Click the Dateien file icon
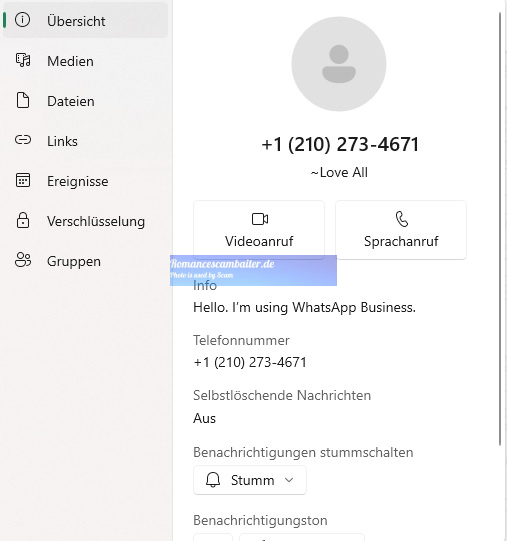 (23, 100)
